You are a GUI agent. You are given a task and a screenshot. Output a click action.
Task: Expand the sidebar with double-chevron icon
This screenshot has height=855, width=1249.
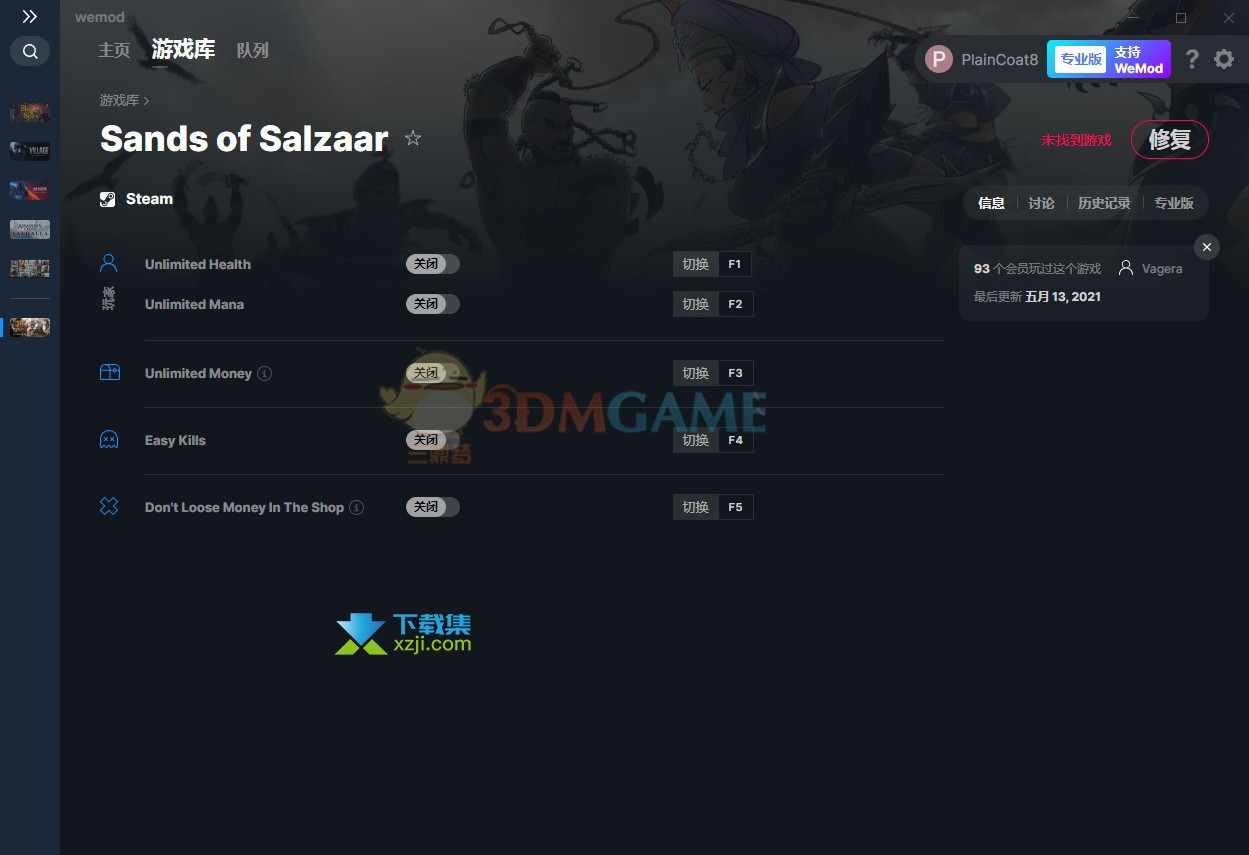[x=30, y=17]
